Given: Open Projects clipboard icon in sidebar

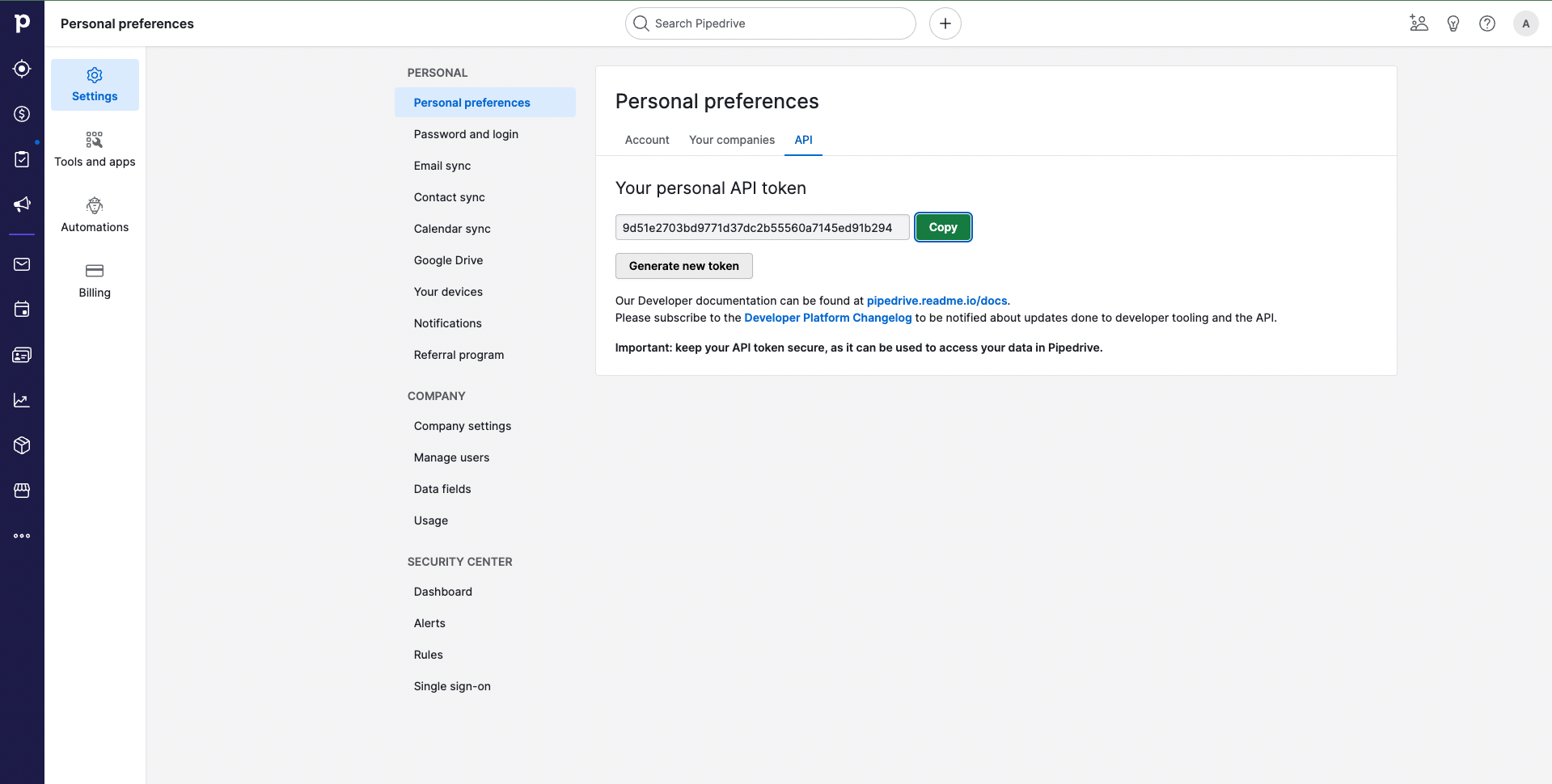Looking at the screenshot, I should tap(22, 159).
